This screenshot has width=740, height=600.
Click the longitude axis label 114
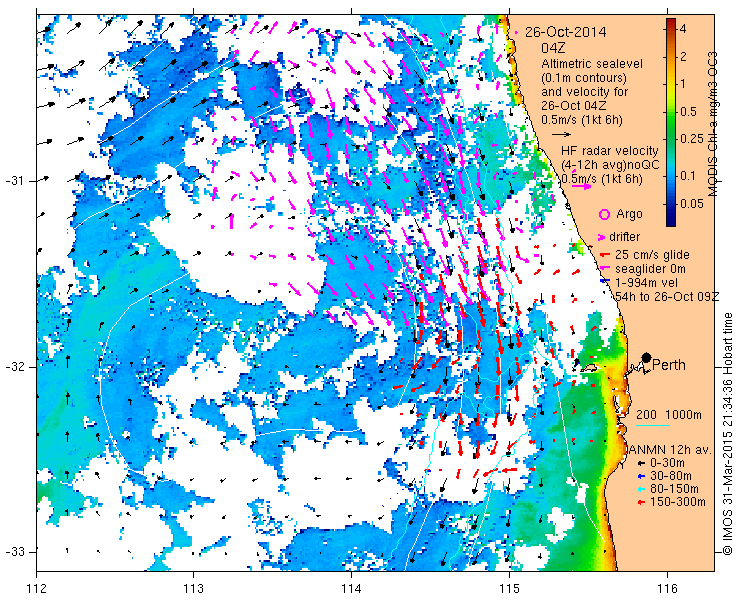click(x=352, y=588)
